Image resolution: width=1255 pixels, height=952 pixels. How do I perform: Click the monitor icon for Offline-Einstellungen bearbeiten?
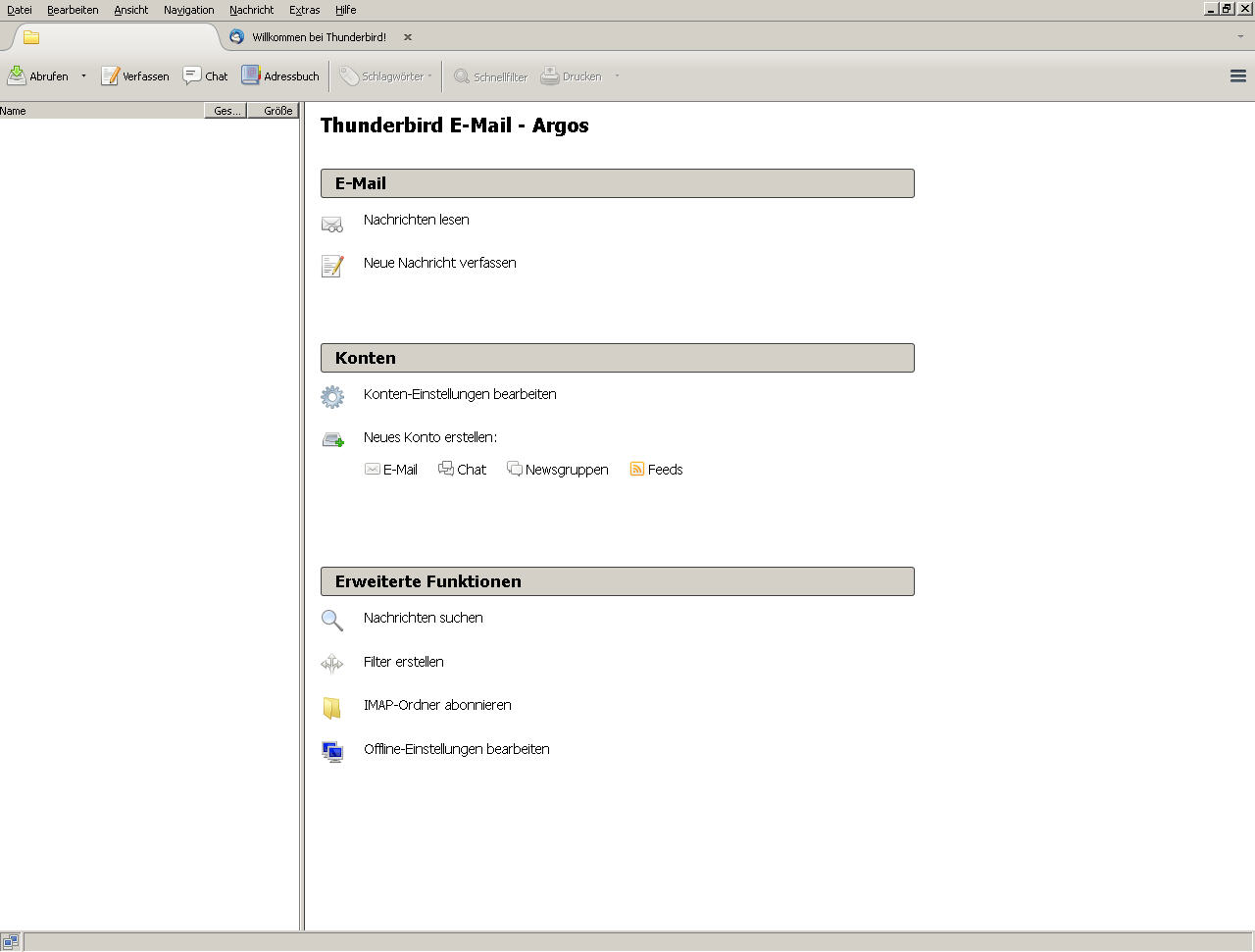(x=332, y=752)
